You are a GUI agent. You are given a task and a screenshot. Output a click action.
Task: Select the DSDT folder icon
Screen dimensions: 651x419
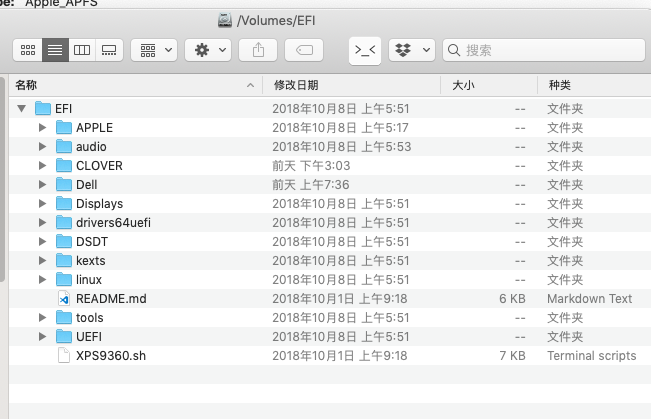click(x=64, y=242)
